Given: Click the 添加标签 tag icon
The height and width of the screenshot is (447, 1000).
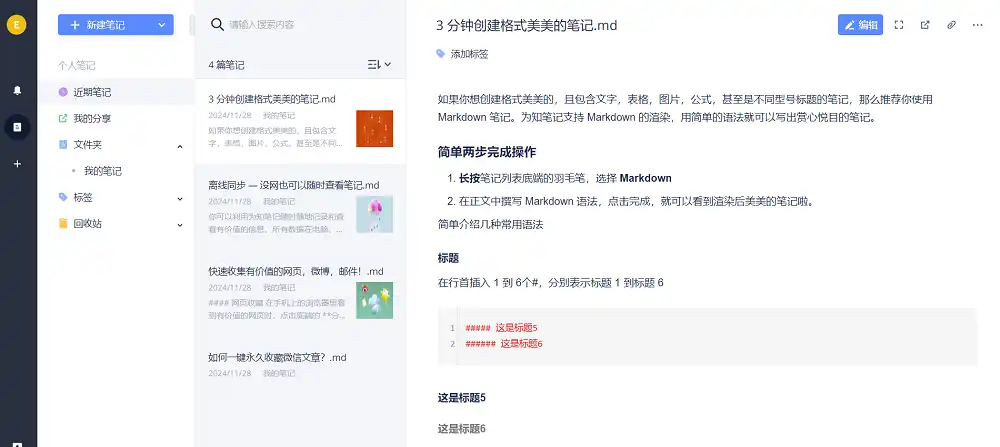Looking at the screenshot, I should pyautogui.click(x=441, y=54).
